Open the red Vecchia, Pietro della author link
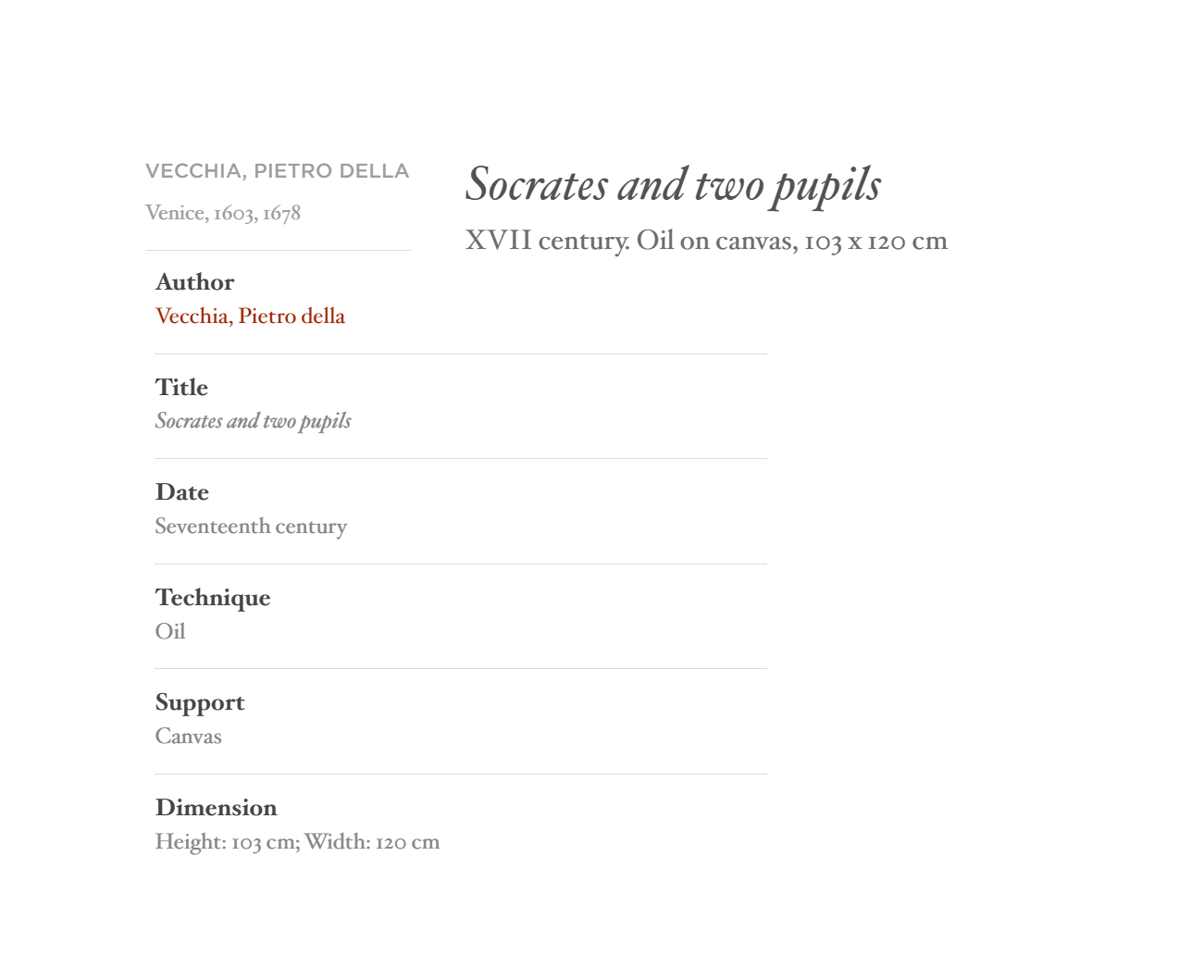1204x980 pixels. [x=250, y=316]
